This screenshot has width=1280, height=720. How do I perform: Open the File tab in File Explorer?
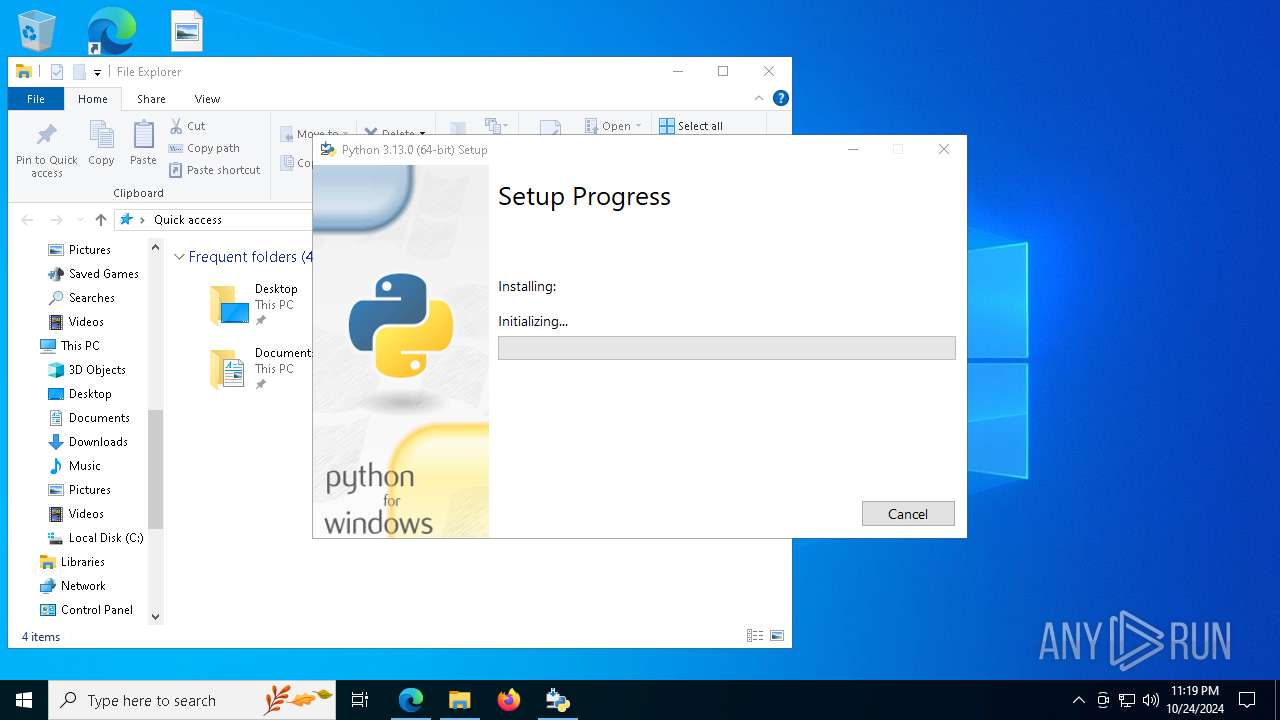click(36, 99)
